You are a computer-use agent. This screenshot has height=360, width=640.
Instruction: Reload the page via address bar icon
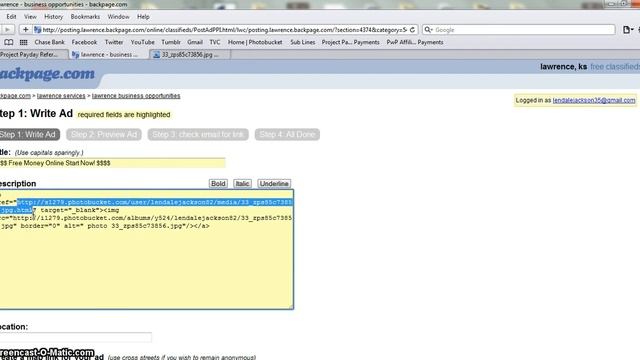tap(412, 30)
